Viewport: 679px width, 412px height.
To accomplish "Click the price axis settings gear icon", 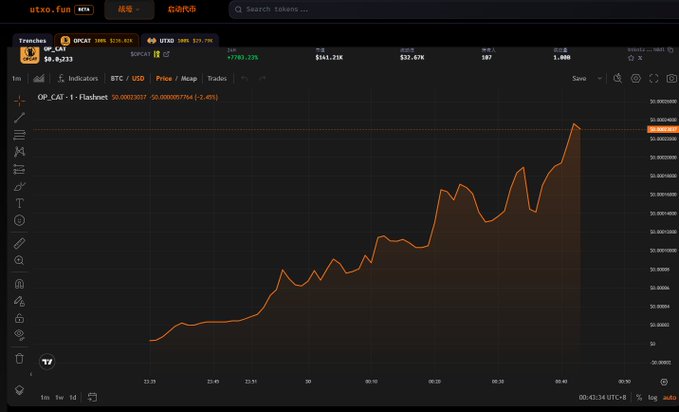I will coord(664,382).
